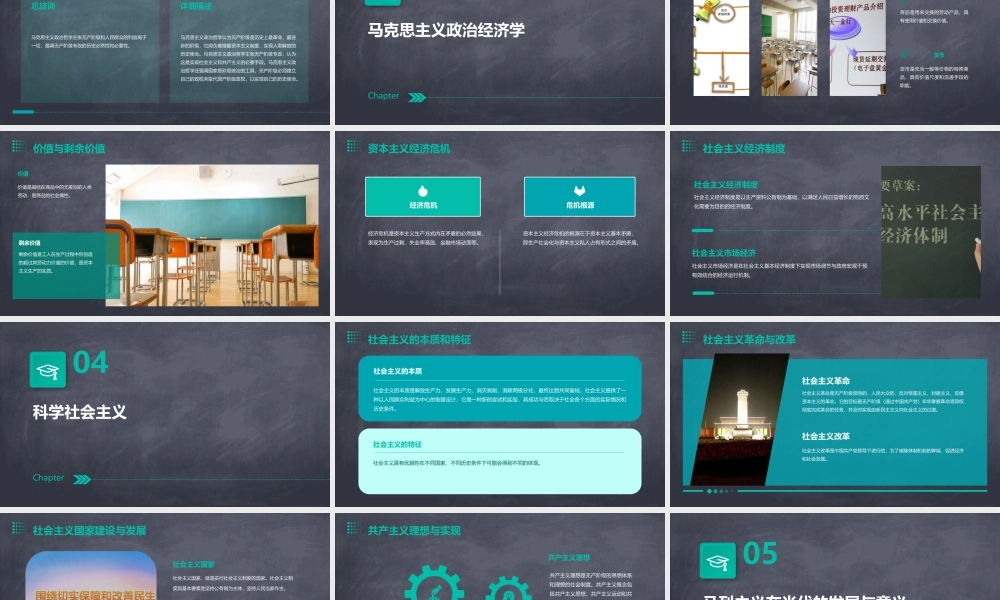Click the 社会主义市场经济 subheading
The image size is (1000, 600).
coord(724,253)
